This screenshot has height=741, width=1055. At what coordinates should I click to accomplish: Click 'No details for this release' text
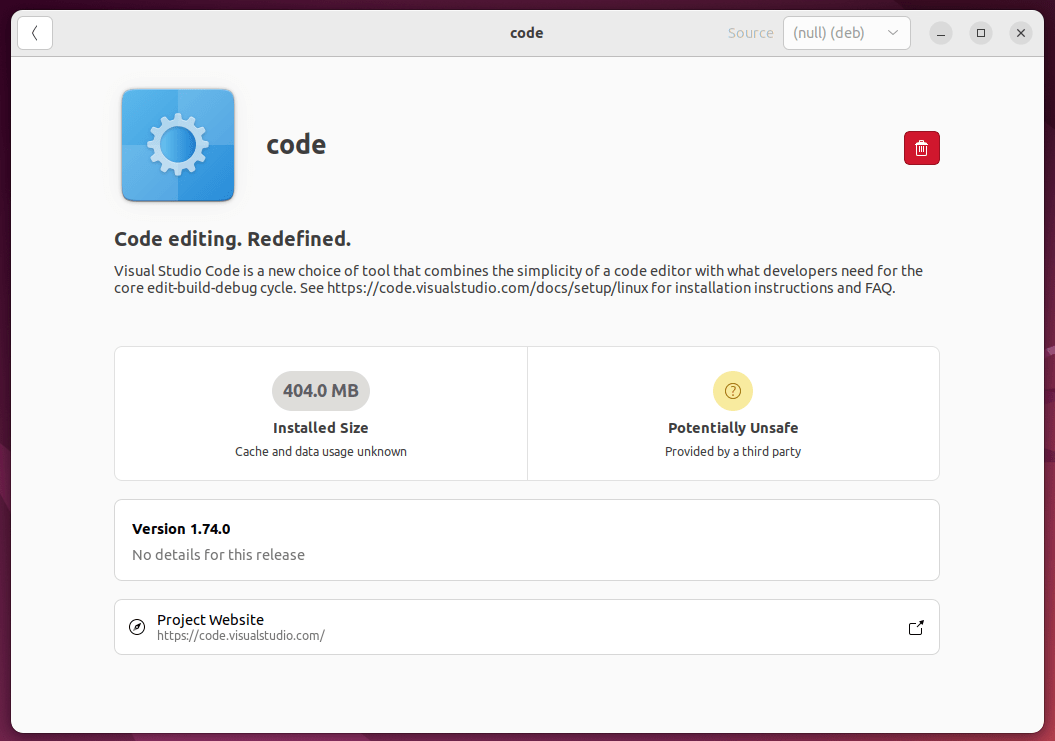(x=219, y=555)
